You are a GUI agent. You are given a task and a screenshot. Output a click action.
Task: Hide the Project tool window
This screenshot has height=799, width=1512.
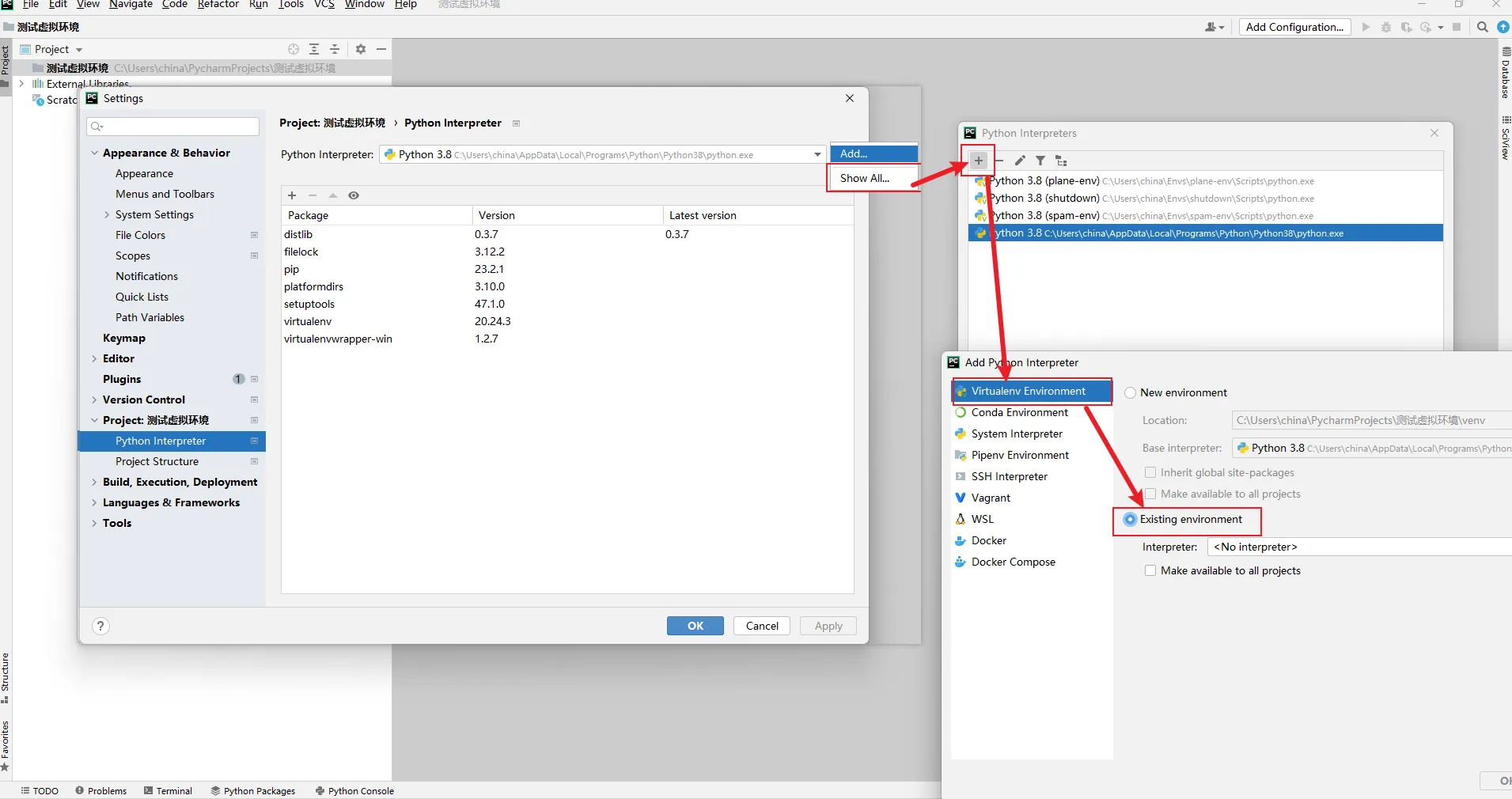(381, 49)
